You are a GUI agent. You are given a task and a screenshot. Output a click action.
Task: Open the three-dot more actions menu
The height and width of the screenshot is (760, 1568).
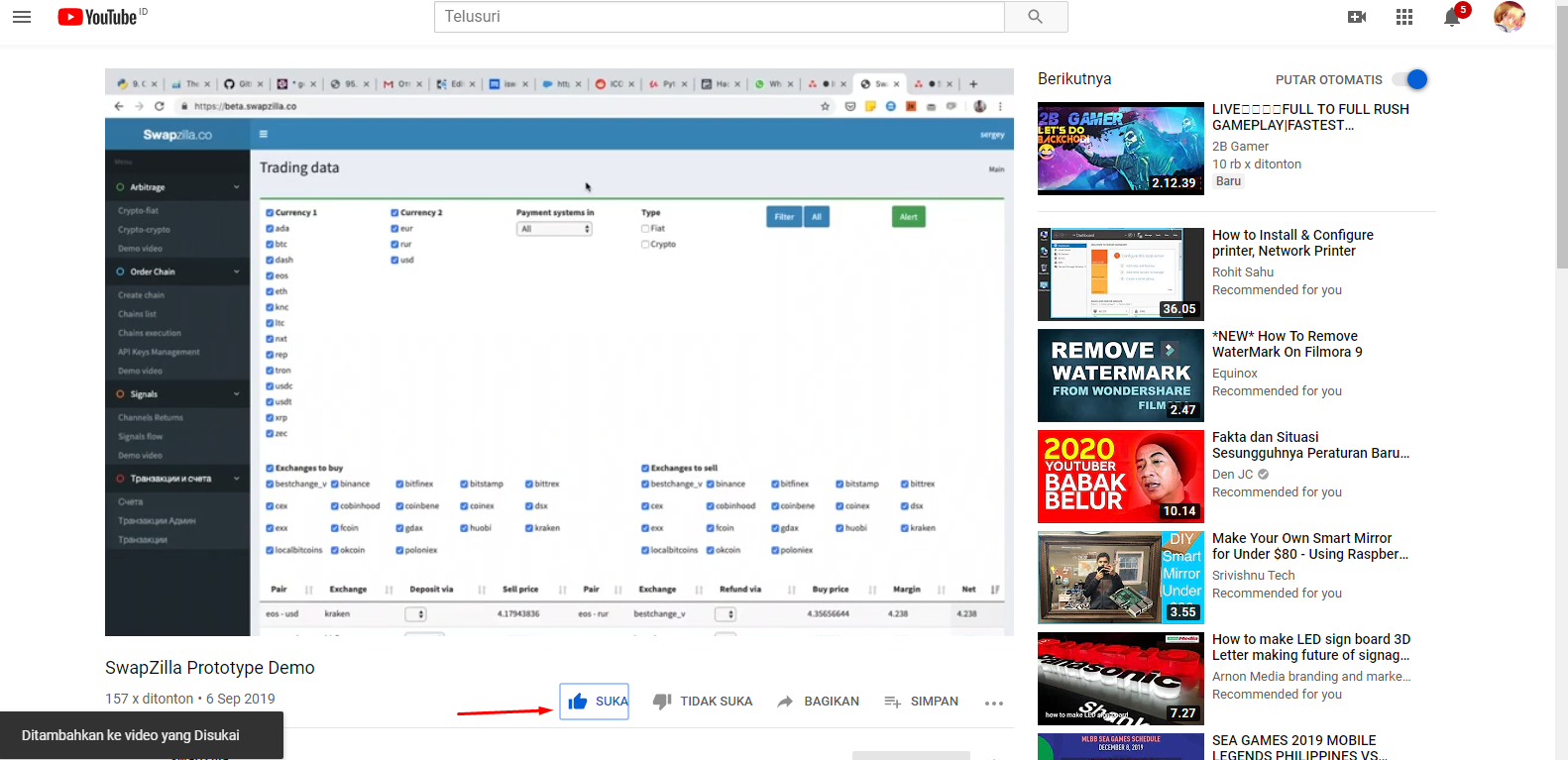pyautogui.click(x=994, y=703)
